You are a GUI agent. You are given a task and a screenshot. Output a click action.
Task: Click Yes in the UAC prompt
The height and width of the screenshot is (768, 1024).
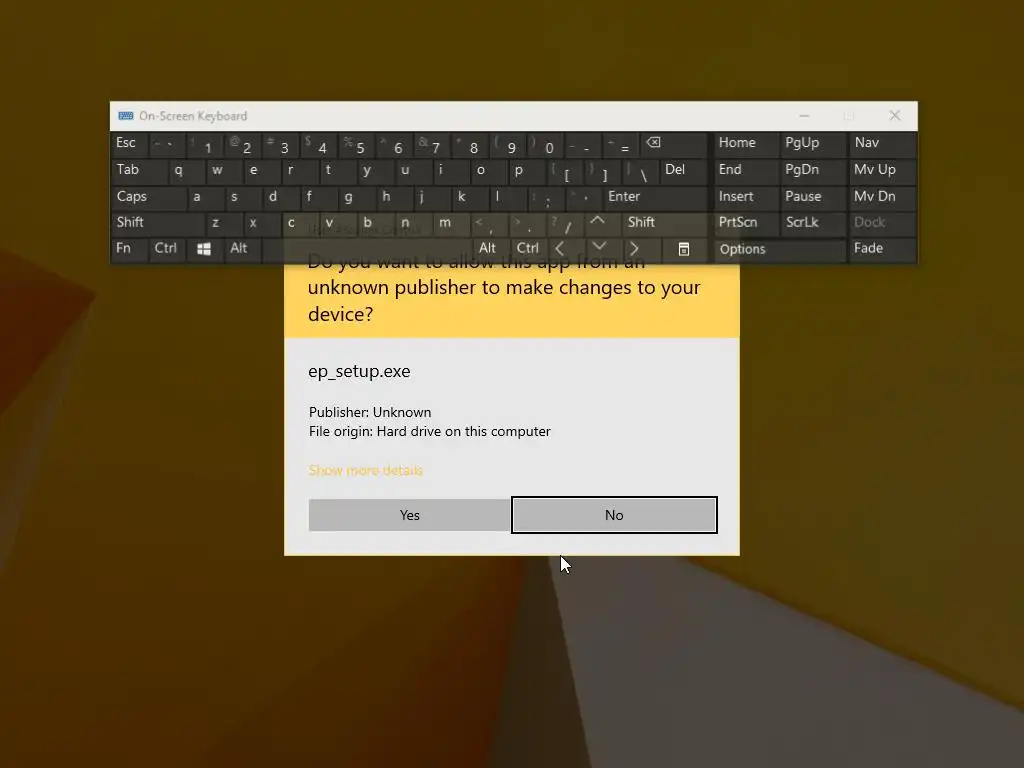point(409,515)
